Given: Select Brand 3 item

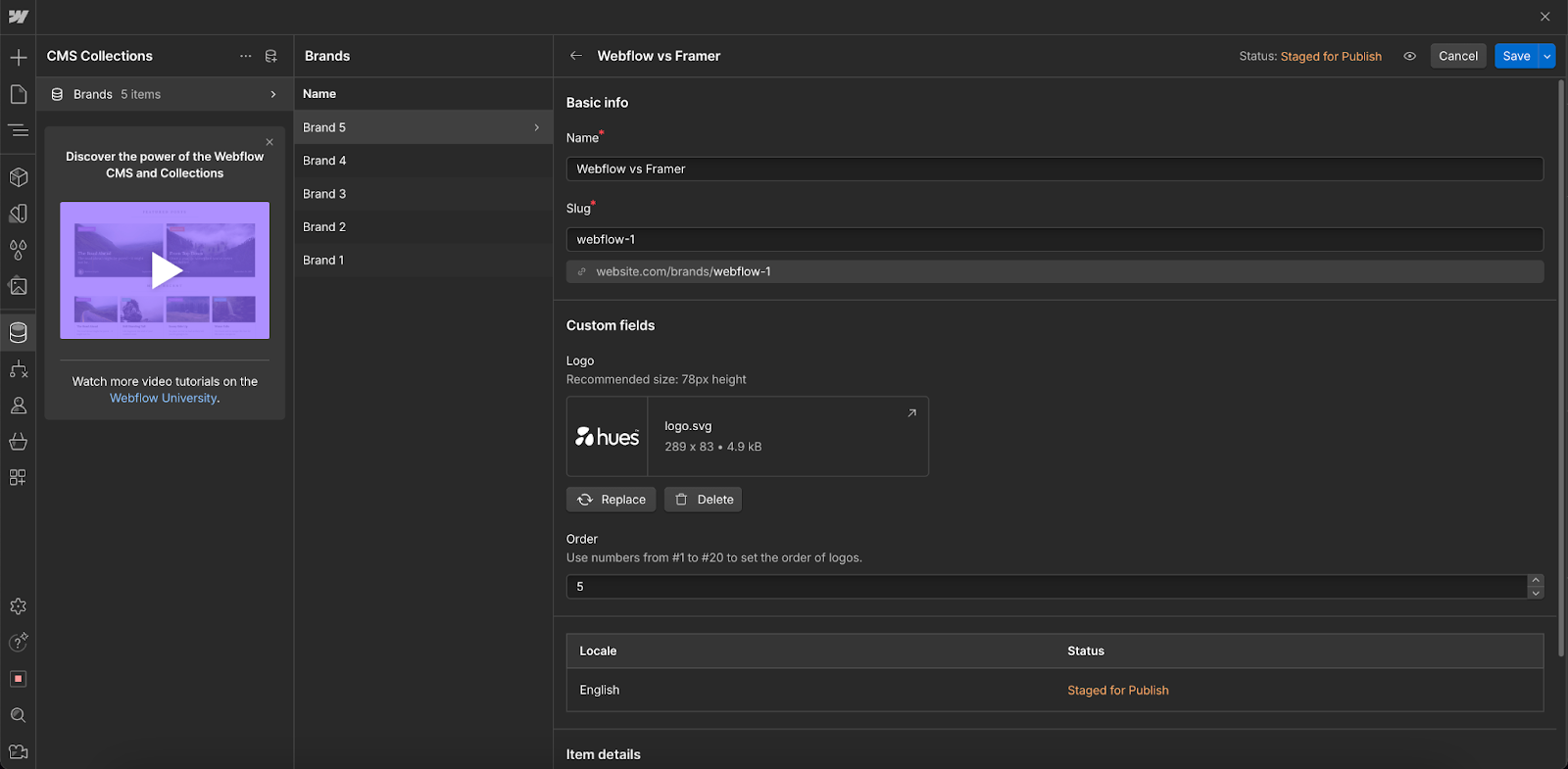Looking at the screenshot, I should pyautogui.click(x=423, y=194).
